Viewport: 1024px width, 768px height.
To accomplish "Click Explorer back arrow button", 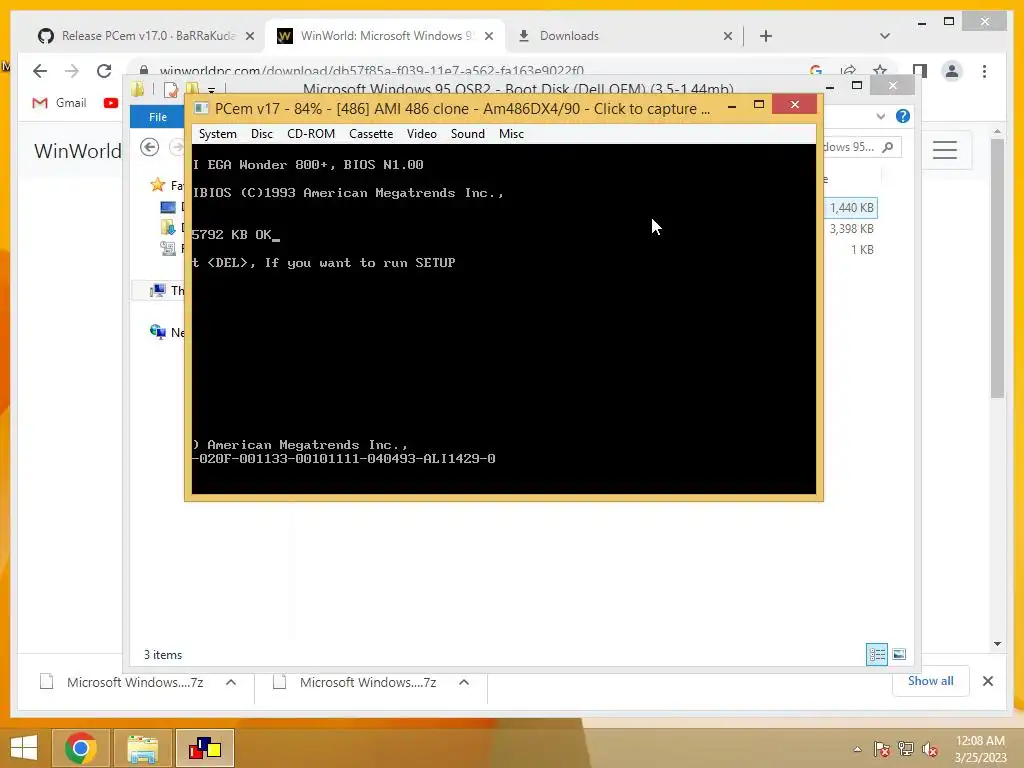I will (150, 147).
